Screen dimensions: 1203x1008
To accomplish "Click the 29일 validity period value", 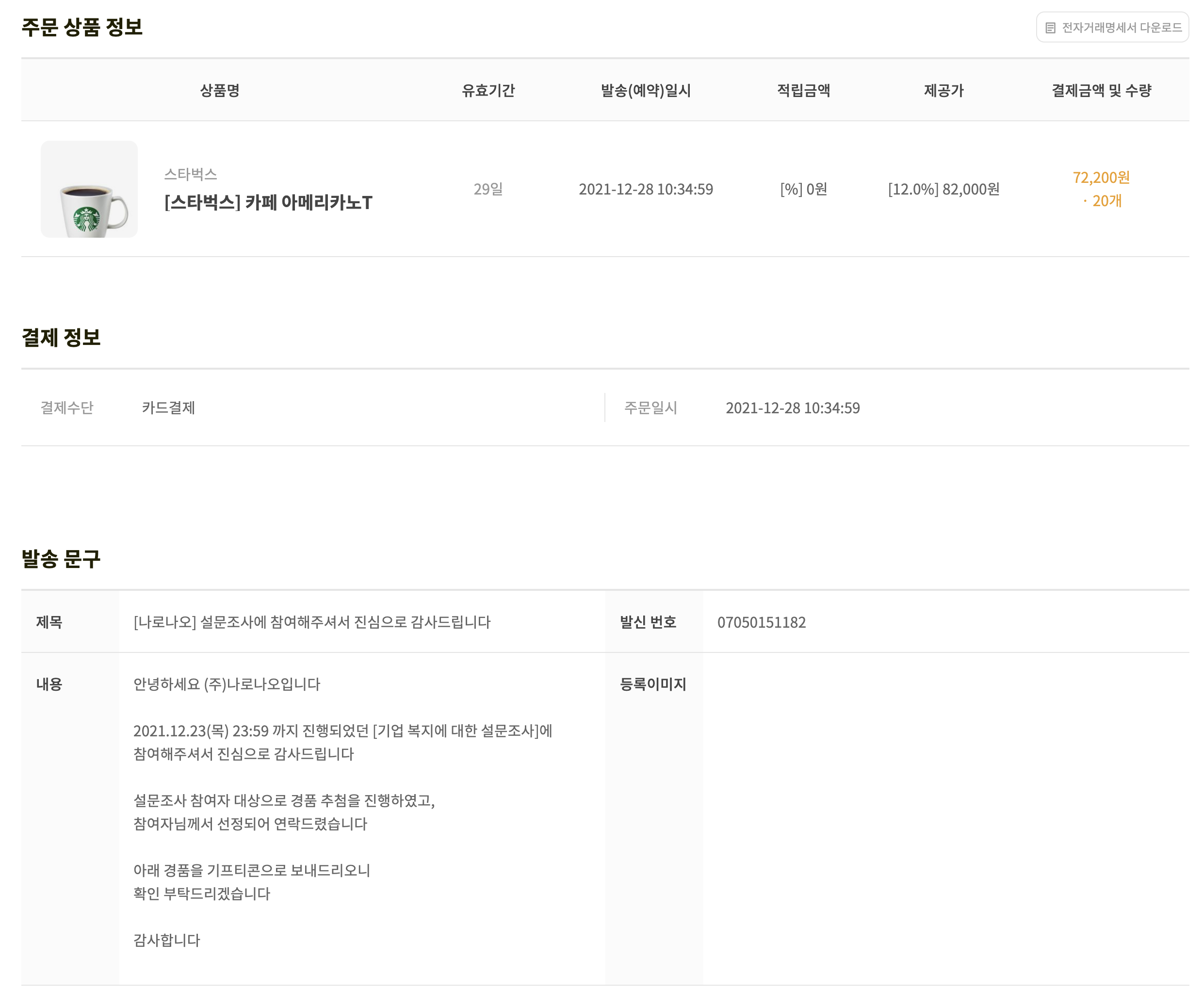I will pos(488,189).
